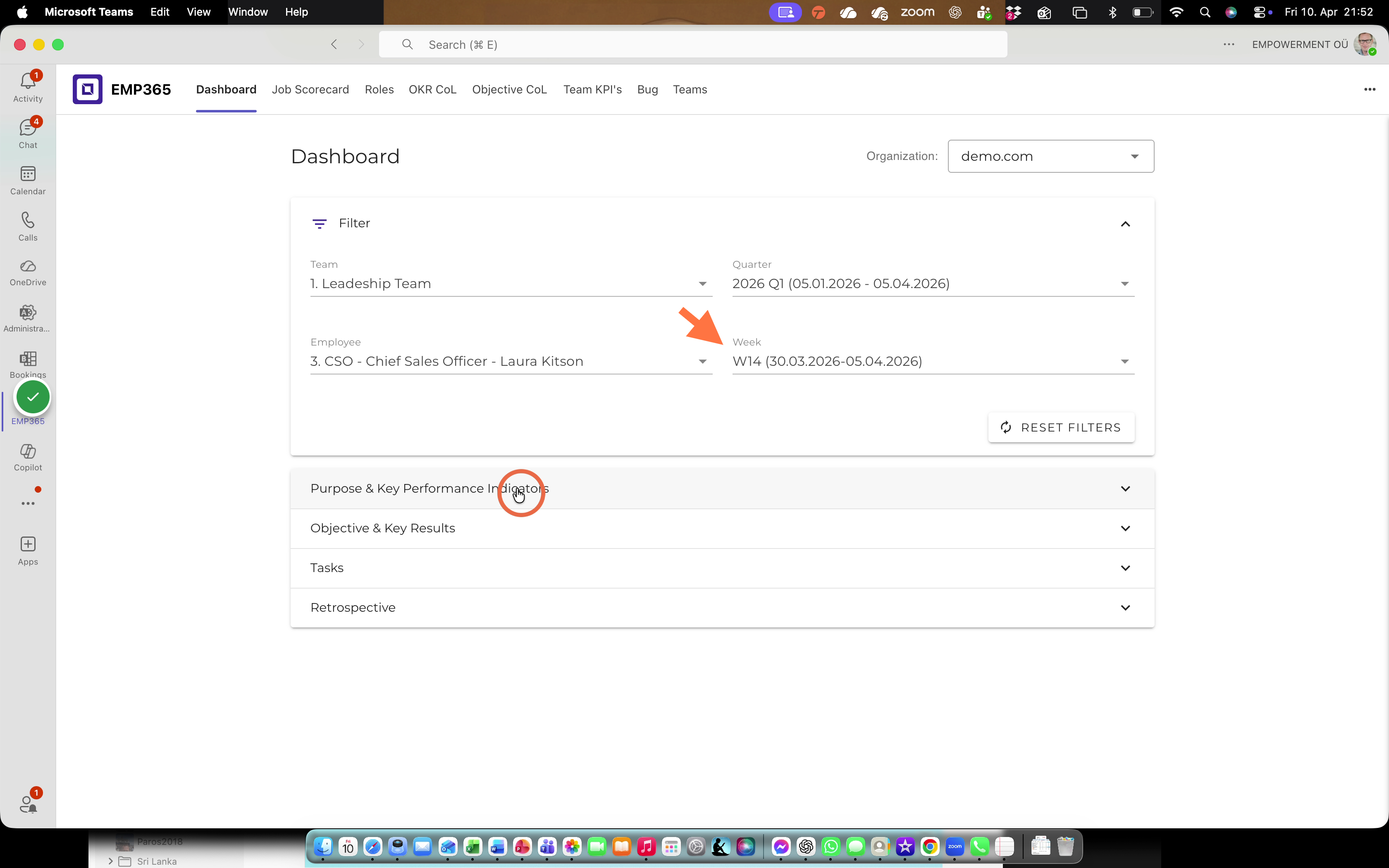The image size is (1389, 868).
Task: Switch to the OKR CoL tab
Action: tap(432, 90)
